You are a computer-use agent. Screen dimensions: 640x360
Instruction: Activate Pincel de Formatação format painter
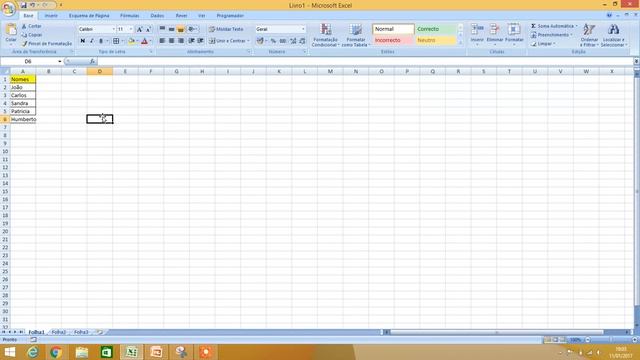click(47, 43)
